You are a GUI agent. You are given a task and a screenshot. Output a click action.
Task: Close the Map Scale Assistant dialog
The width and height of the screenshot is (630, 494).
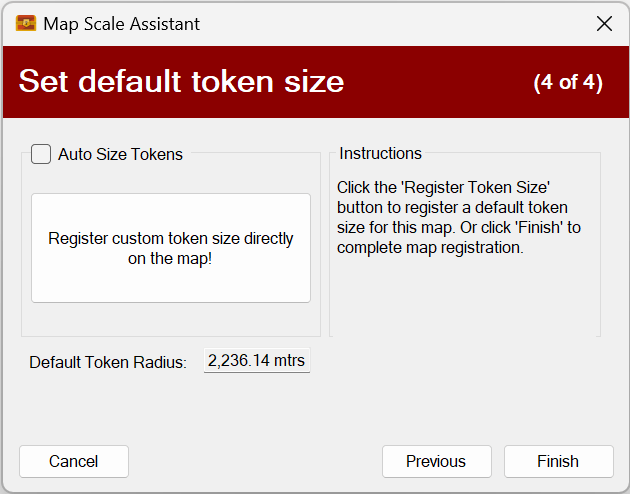[604, 23]
